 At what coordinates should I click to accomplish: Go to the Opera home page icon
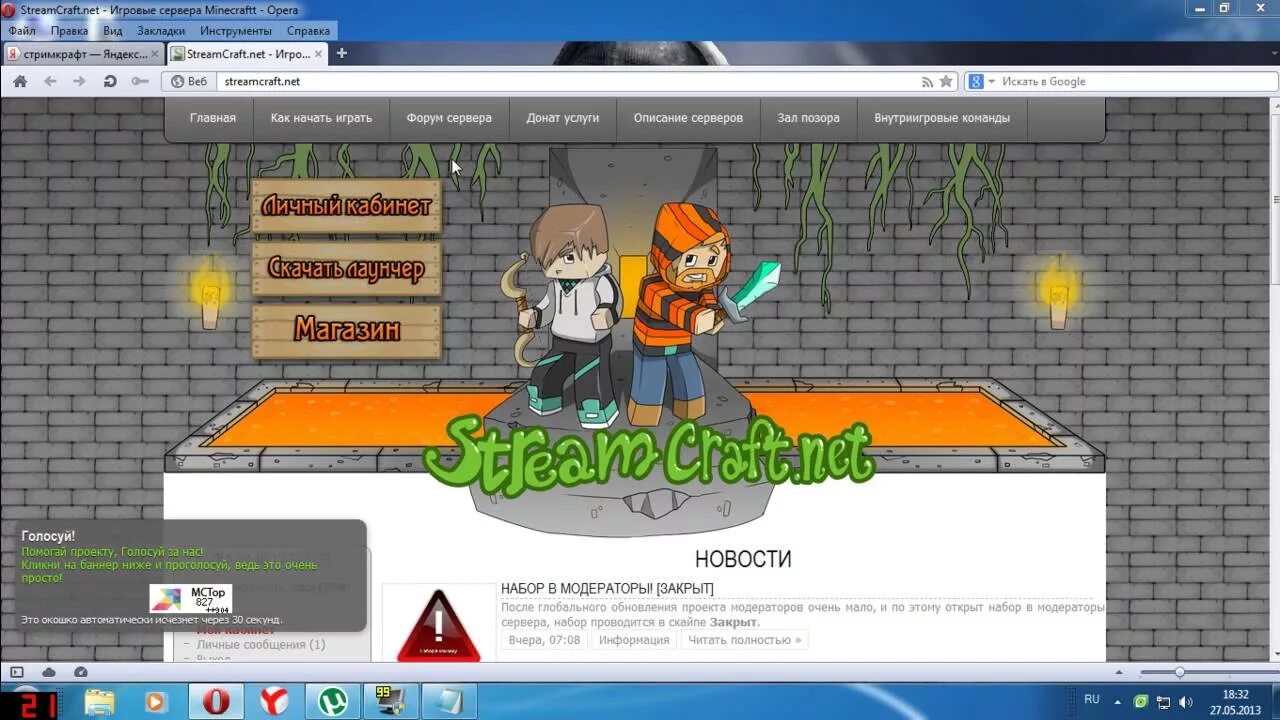click(x=20, y=82)
